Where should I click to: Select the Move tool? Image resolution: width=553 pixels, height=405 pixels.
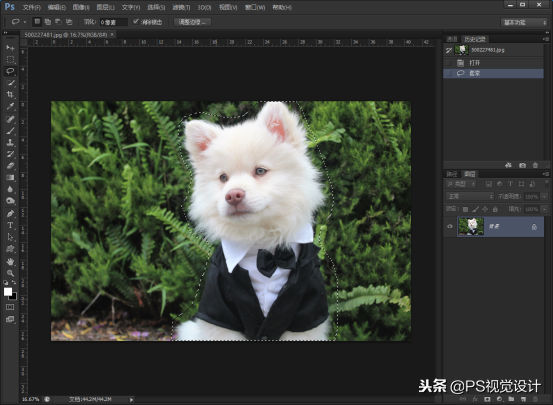(10, 48)
